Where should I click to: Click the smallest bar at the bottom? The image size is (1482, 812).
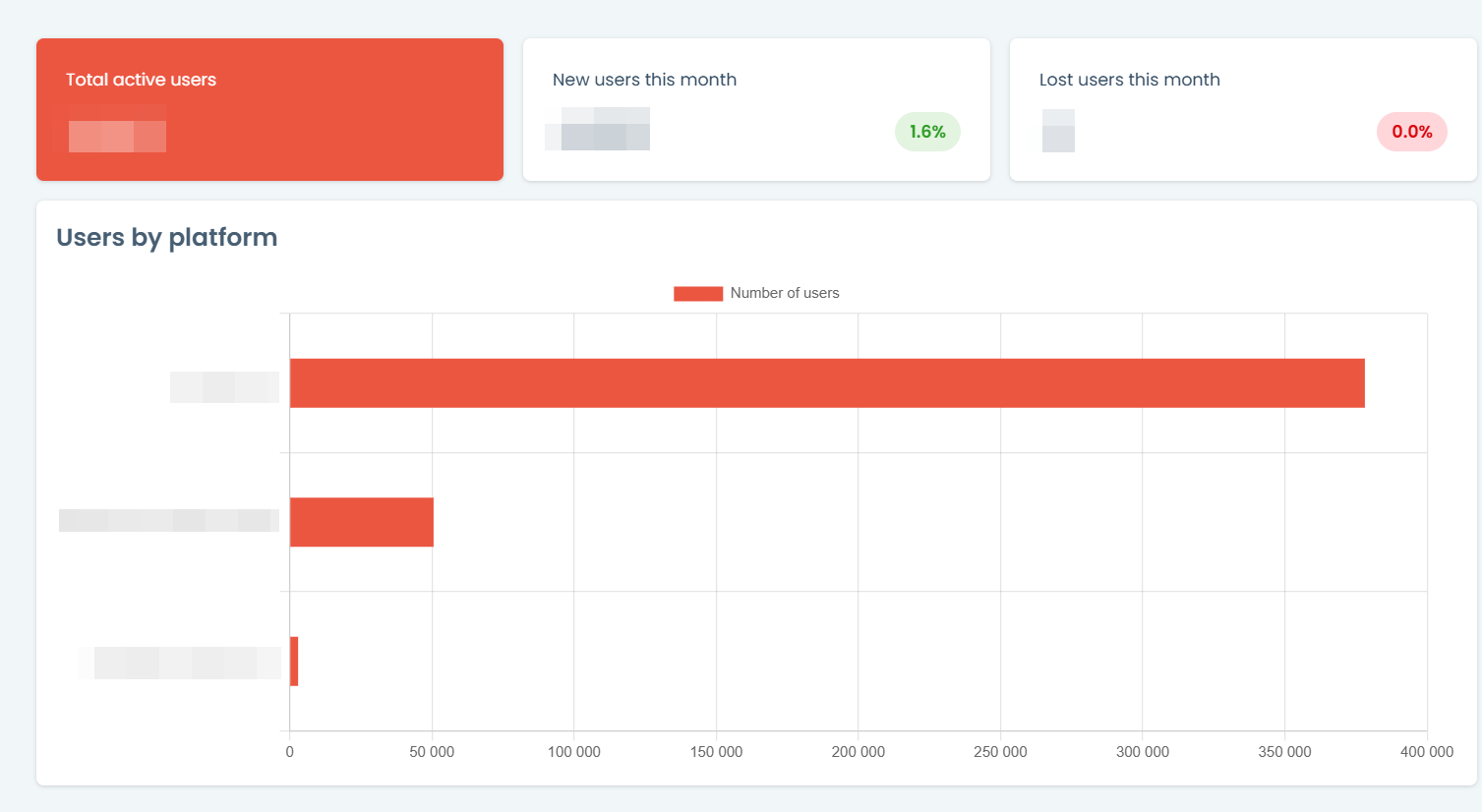(x=294, y=661)
